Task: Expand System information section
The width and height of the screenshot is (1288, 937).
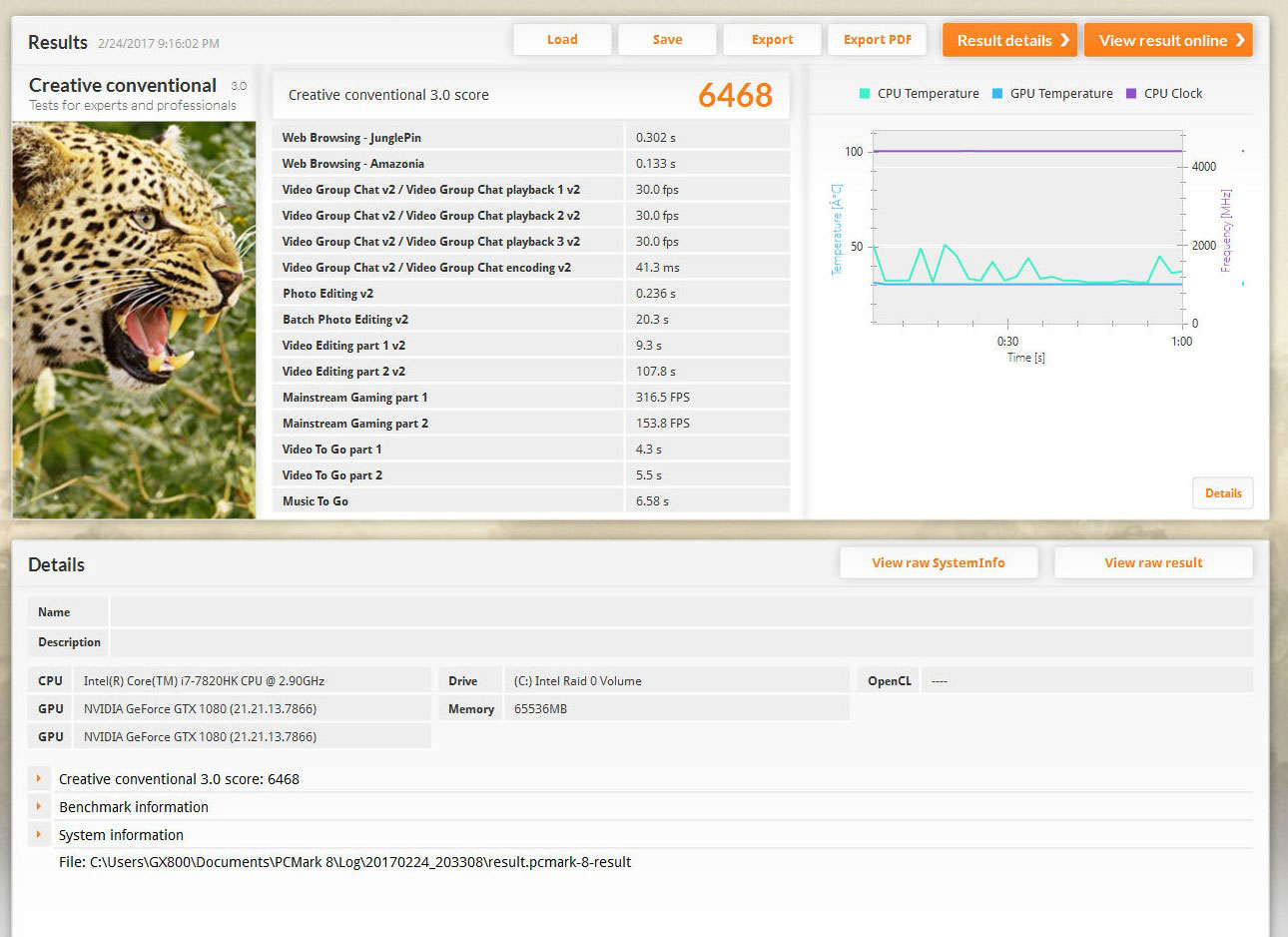Action: click(39, 834)
